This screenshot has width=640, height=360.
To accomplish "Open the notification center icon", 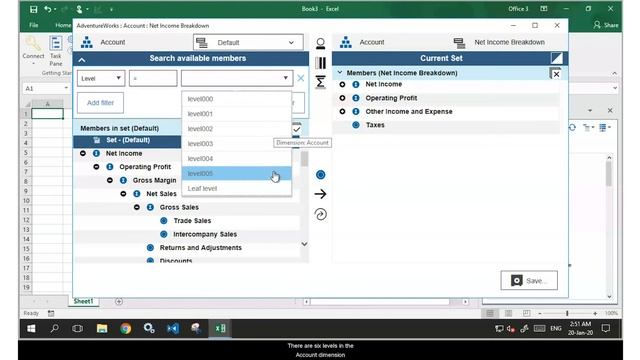I will [x=606, y=329].
